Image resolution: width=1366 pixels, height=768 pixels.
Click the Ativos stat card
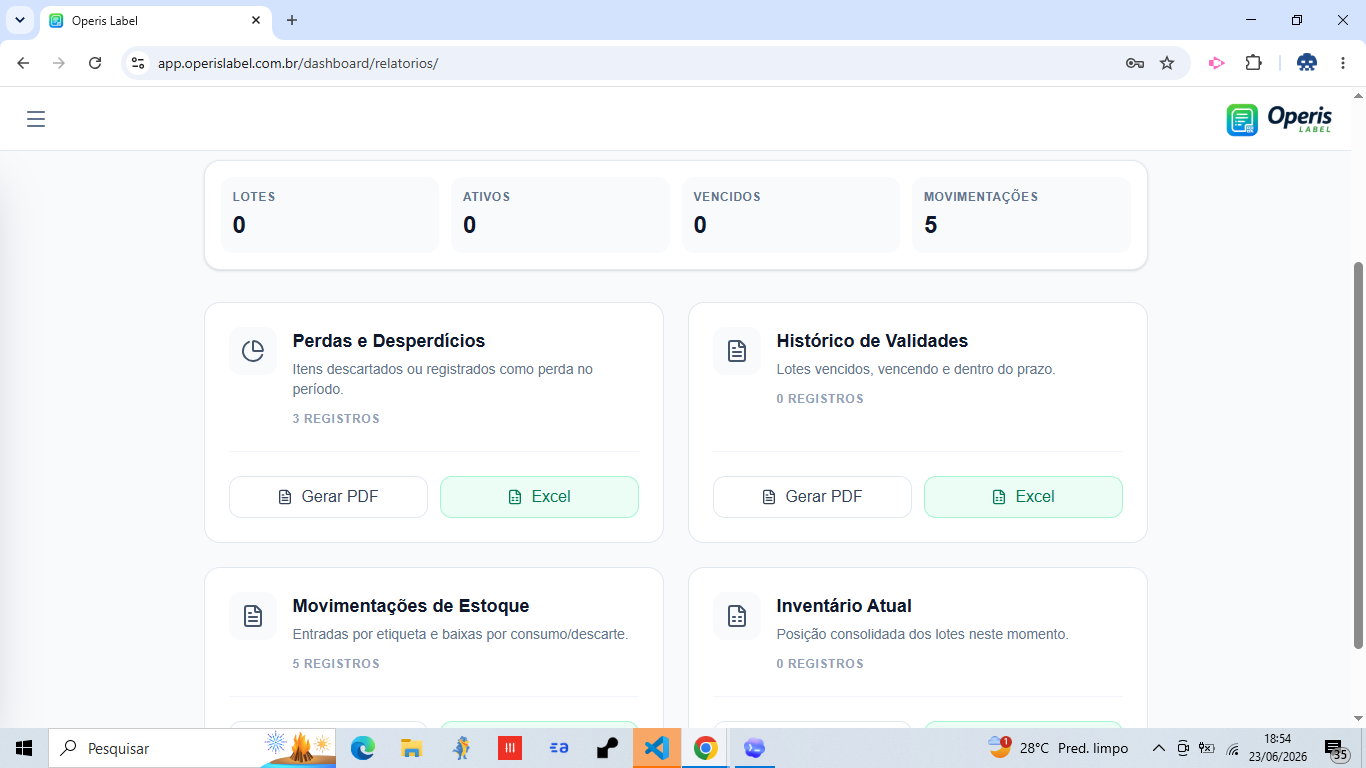[x=560, y=215]
